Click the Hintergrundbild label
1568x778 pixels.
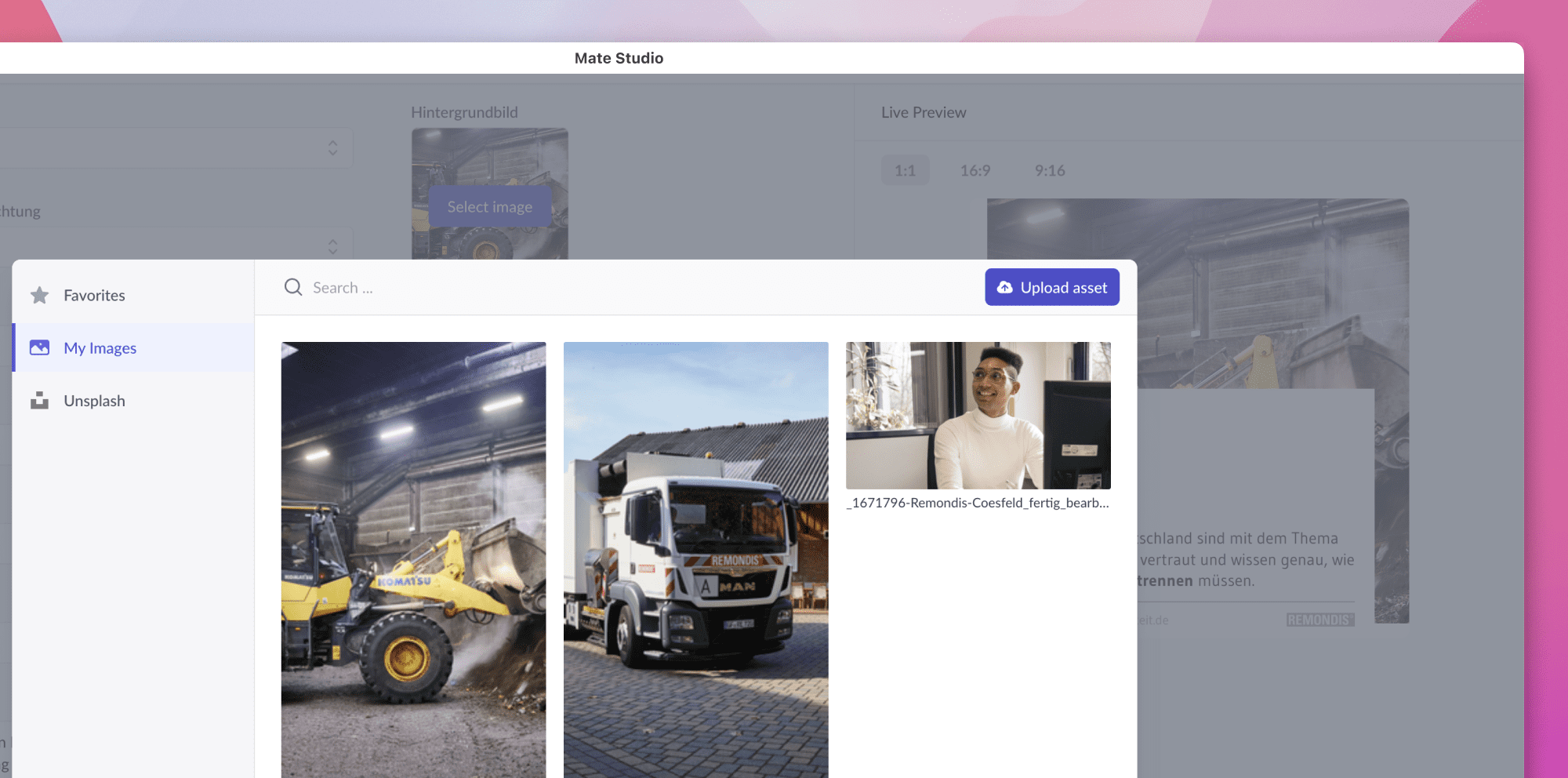click(464, 112)
